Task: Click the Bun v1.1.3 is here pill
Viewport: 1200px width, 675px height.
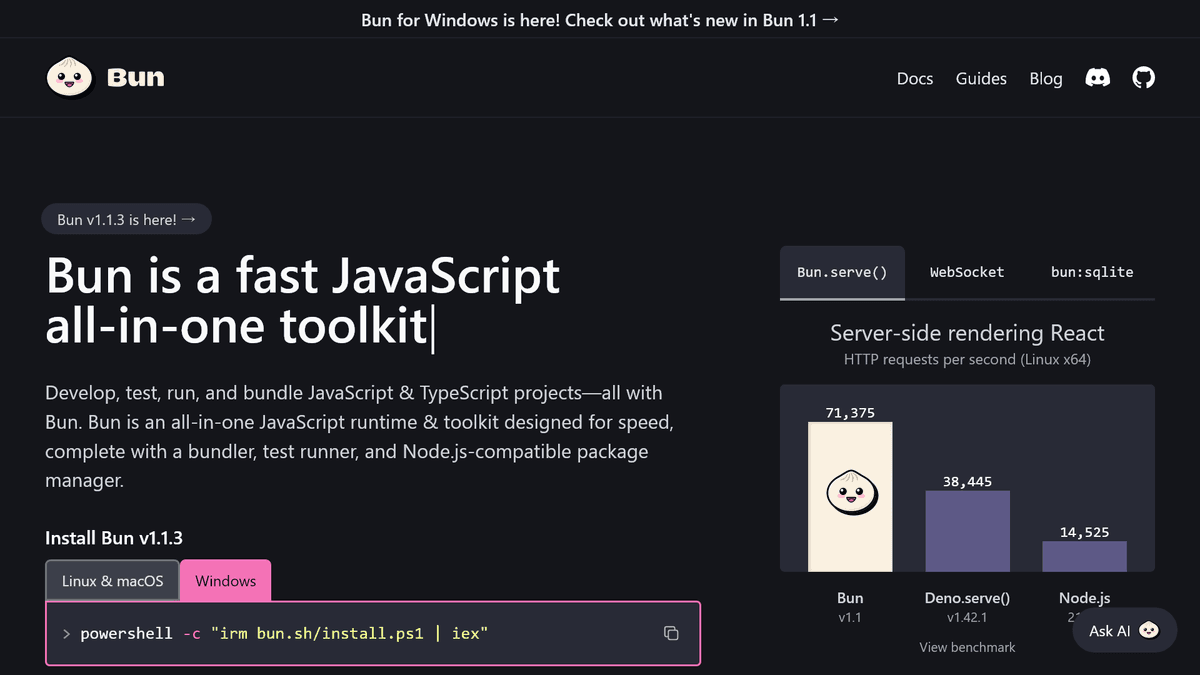Action: (127, 220)
